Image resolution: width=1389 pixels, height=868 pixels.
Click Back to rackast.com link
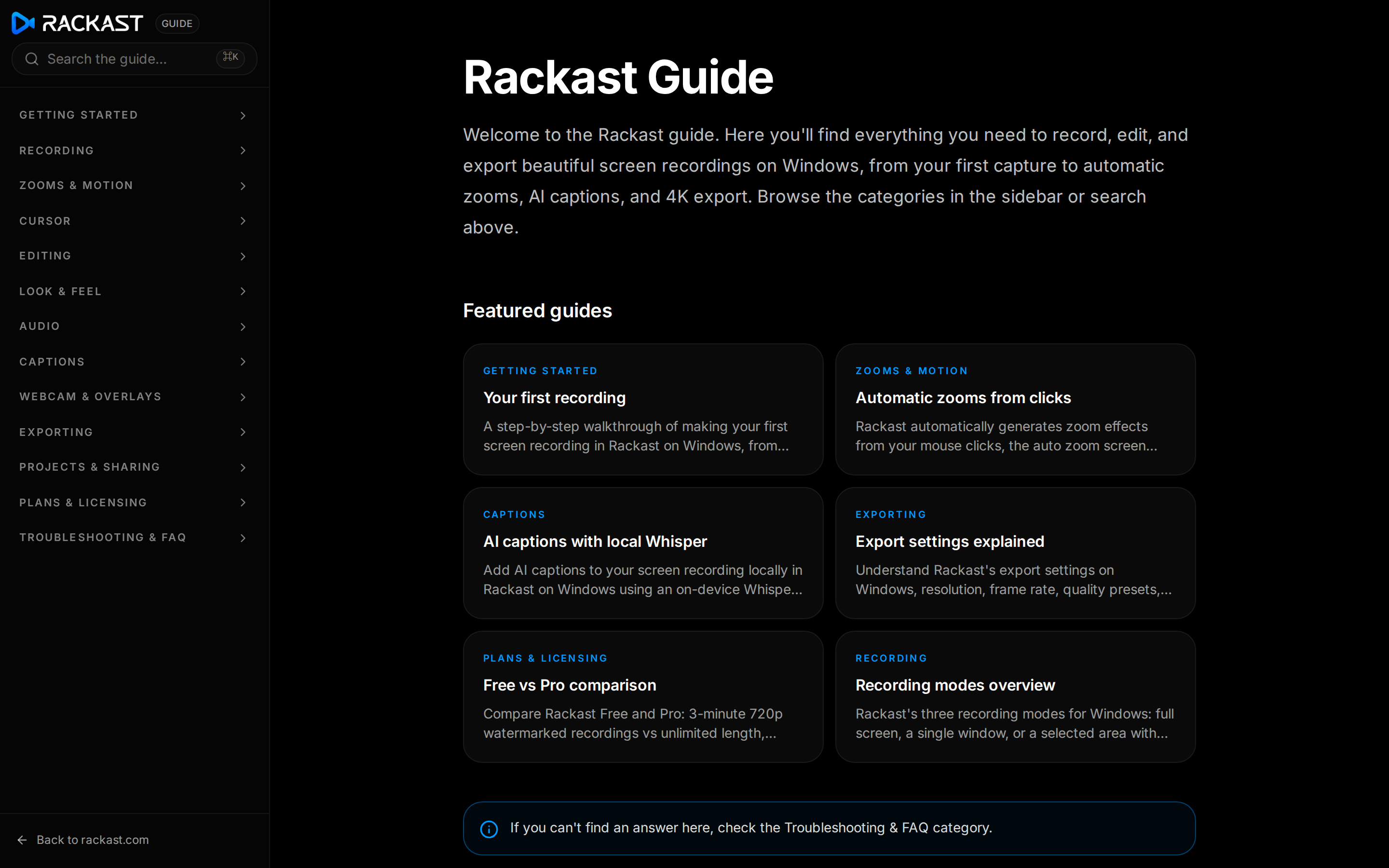coord(82,840)
